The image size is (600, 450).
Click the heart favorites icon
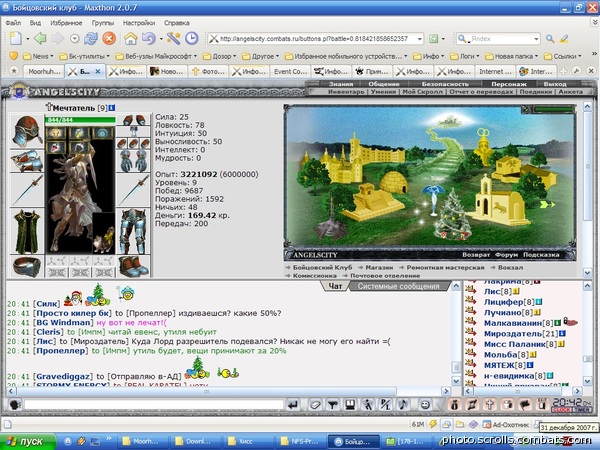coord(13,56)
